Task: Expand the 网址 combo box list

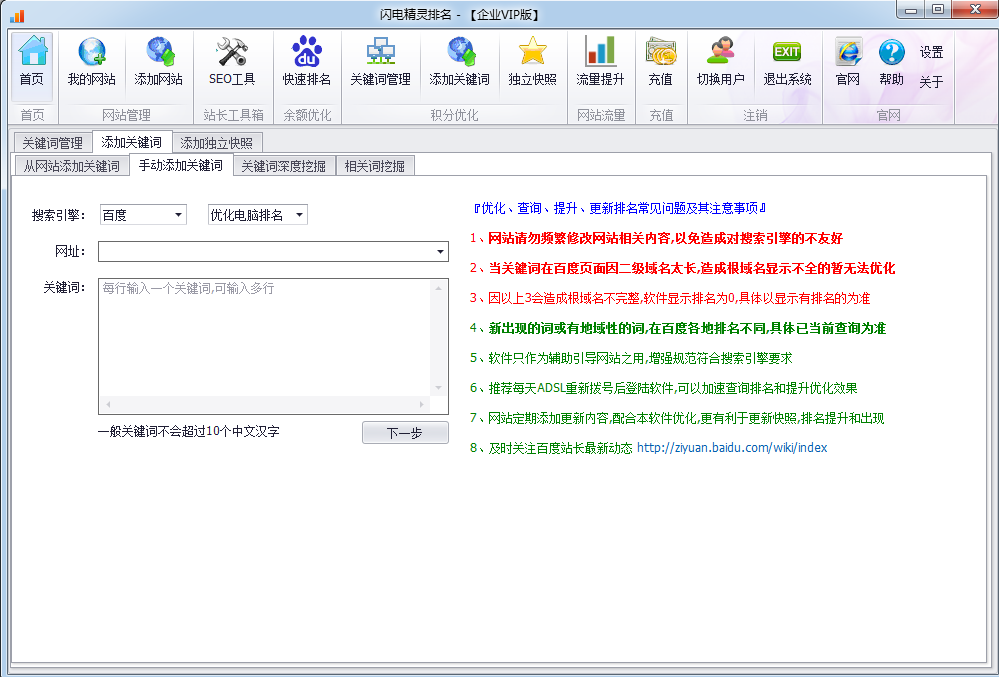Action: coord(440,252)
